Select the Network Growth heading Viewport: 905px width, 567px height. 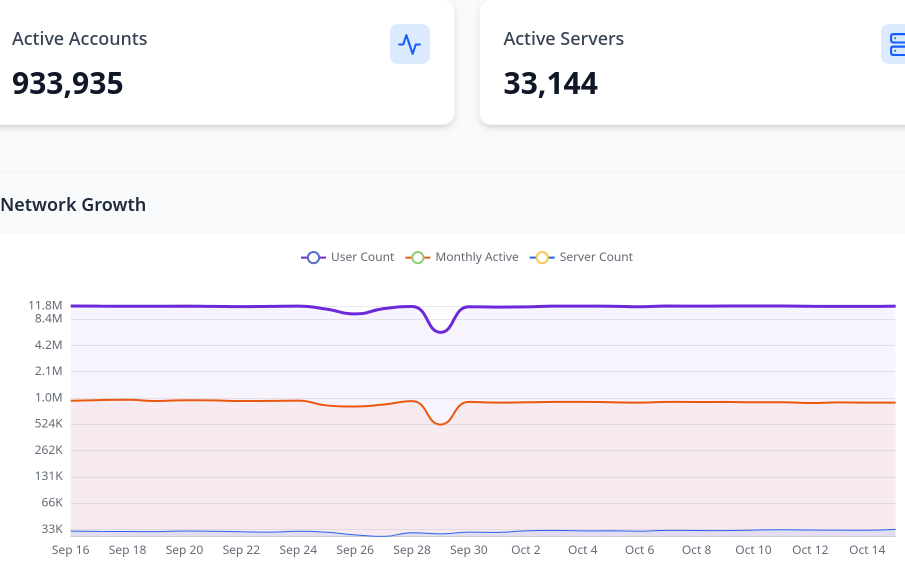click(73, 205)
